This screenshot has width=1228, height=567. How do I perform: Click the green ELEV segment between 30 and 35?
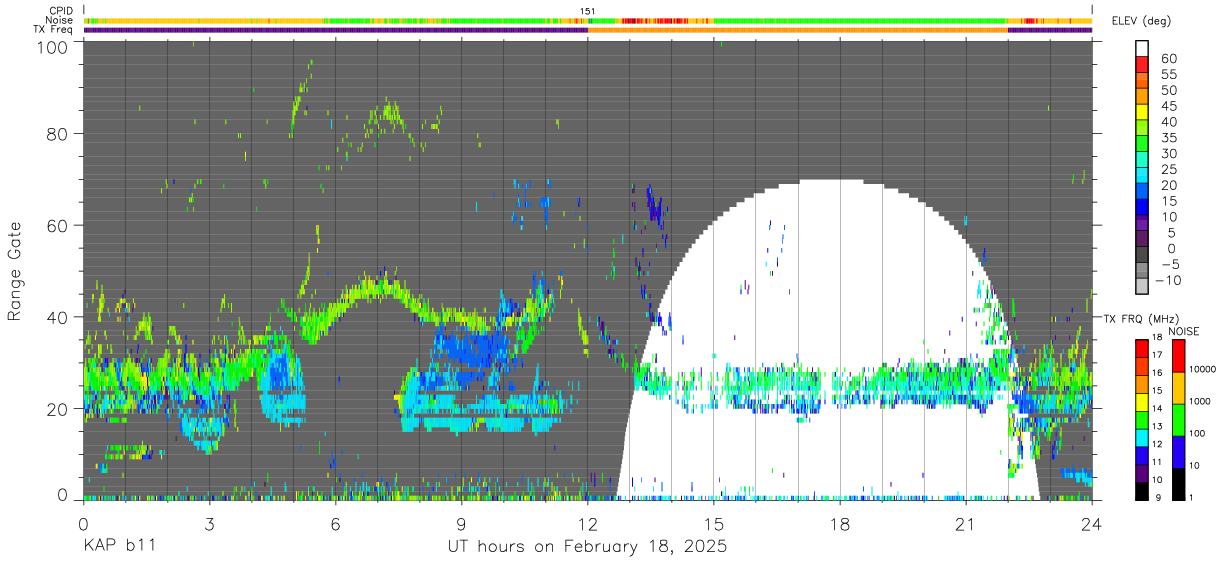click(x=1142, y=144)
